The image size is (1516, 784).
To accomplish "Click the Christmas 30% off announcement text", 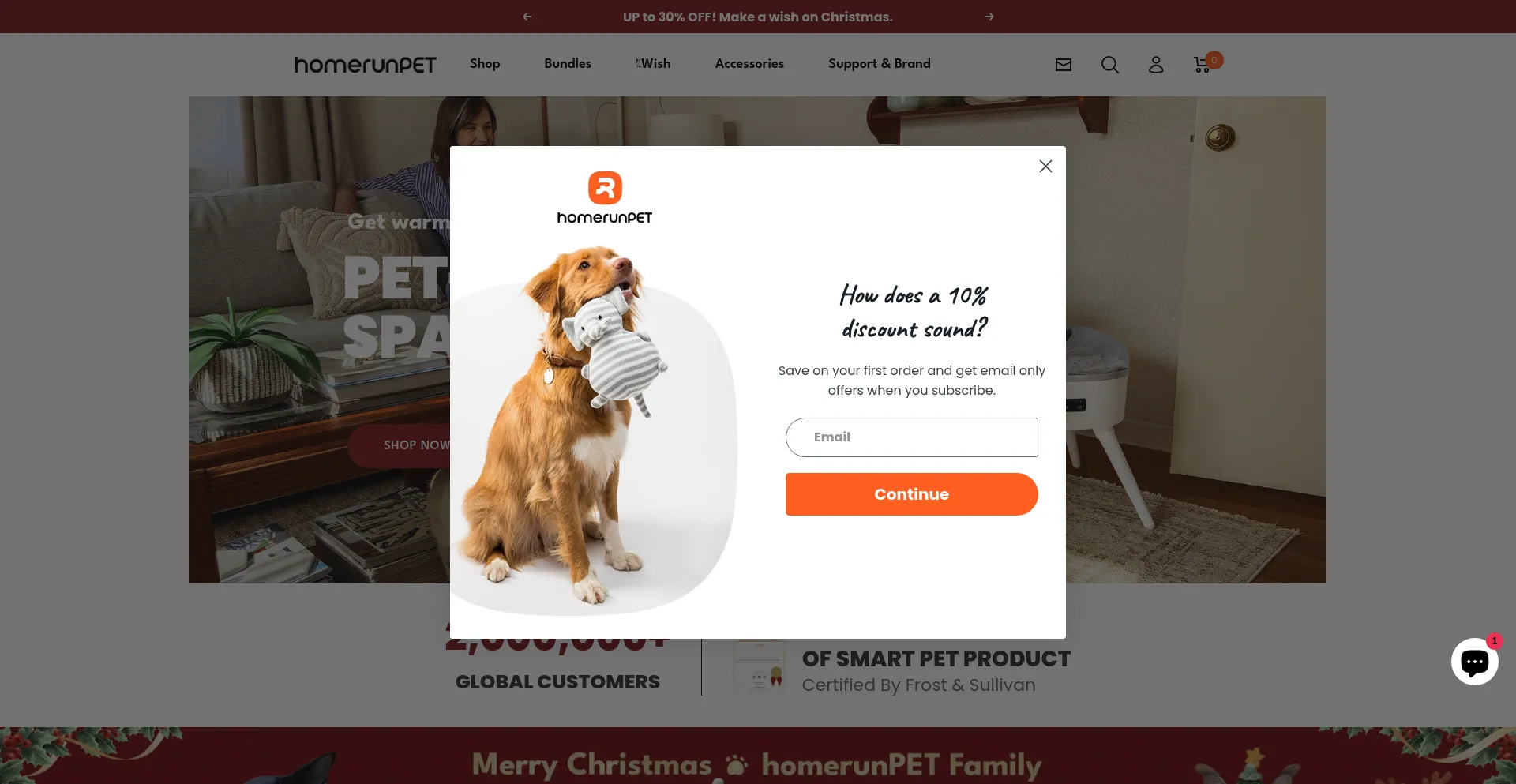I will pos(757,17).
